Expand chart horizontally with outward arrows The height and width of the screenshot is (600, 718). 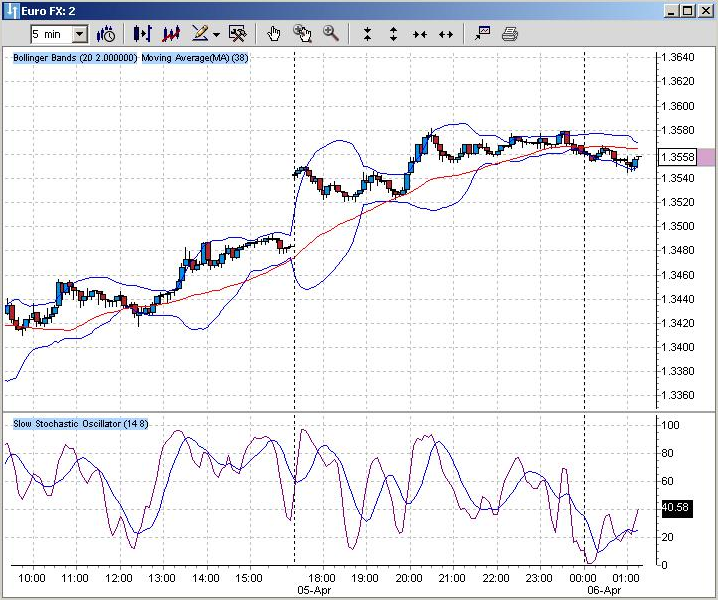point(446,35)
